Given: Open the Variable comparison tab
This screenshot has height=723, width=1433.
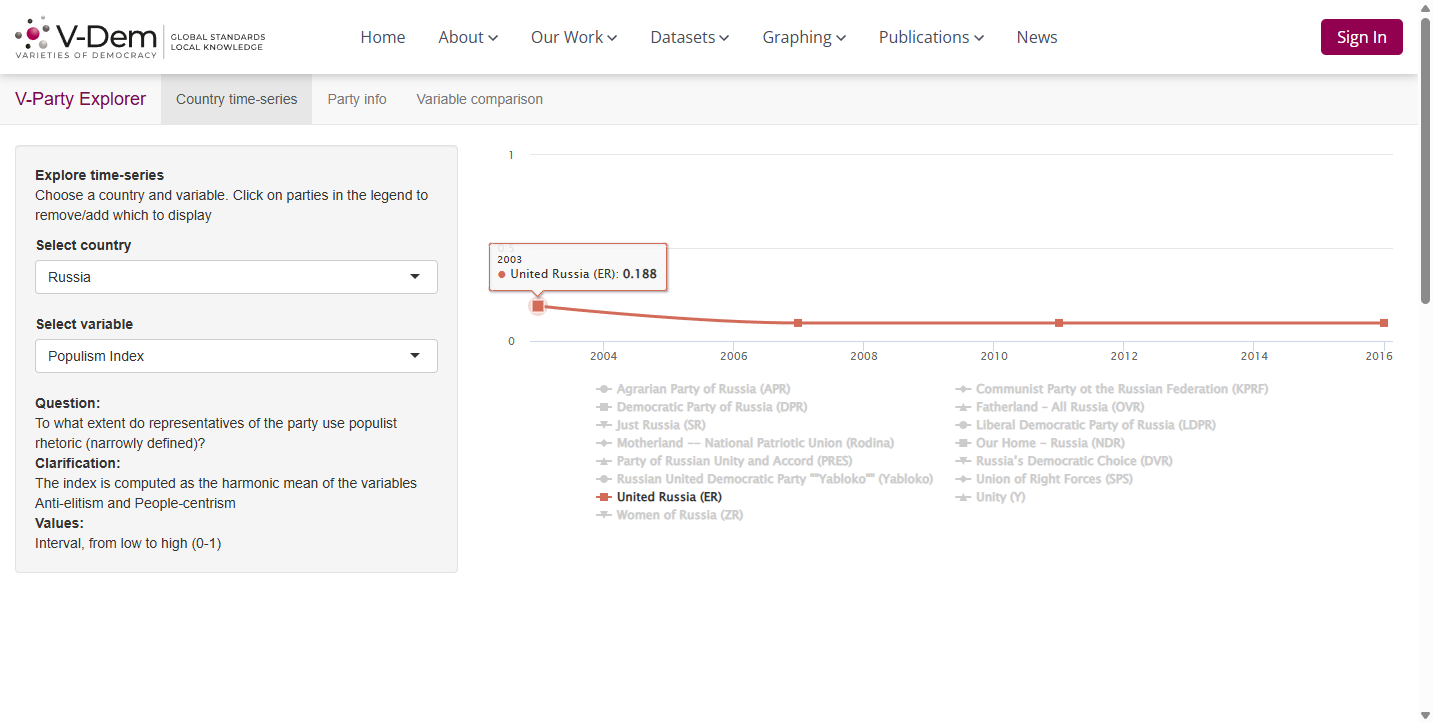Looking at the screenshot, I should 480,99.
